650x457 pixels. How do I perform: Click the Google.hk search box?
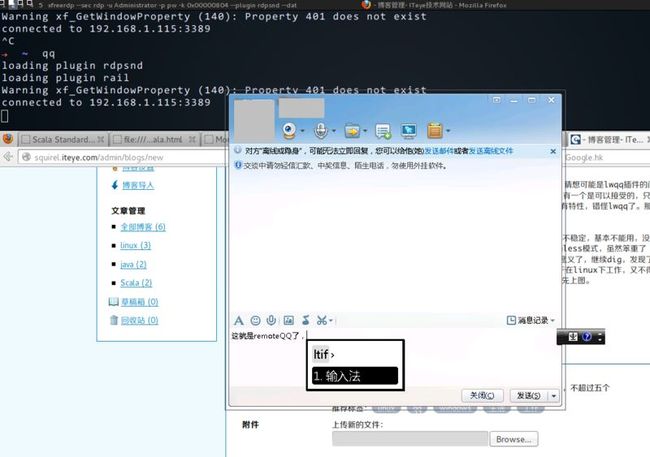coord(606,158)
